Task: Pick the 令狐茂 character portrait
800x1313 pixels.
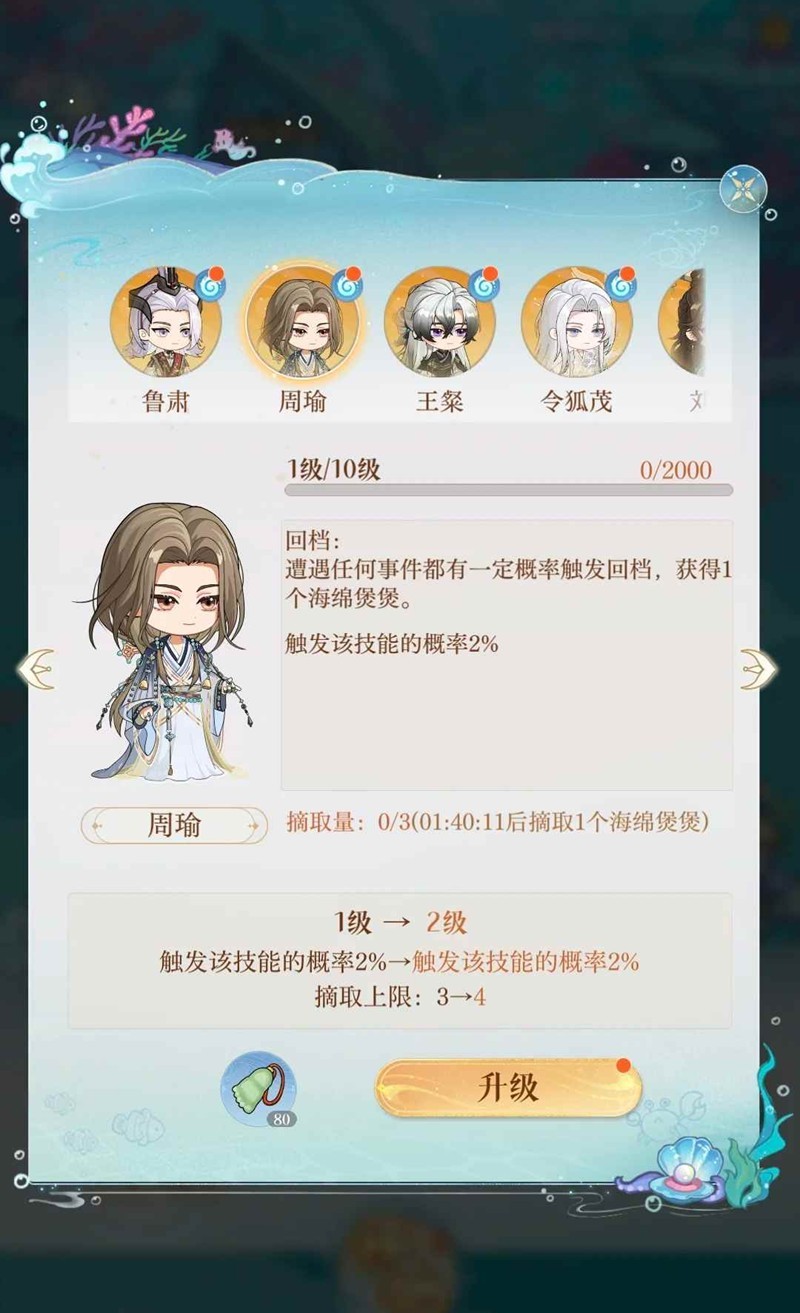Action: (576, 320)
